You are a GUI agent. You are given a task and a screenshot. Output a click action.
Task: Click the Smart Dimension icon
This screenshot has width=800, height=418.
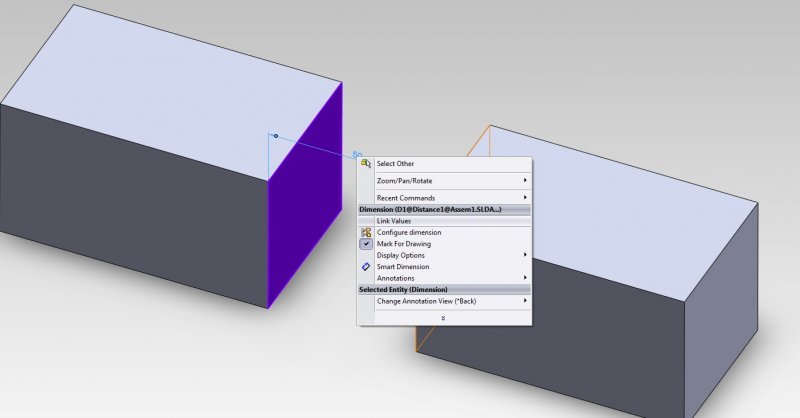click(x=366, y=266)
